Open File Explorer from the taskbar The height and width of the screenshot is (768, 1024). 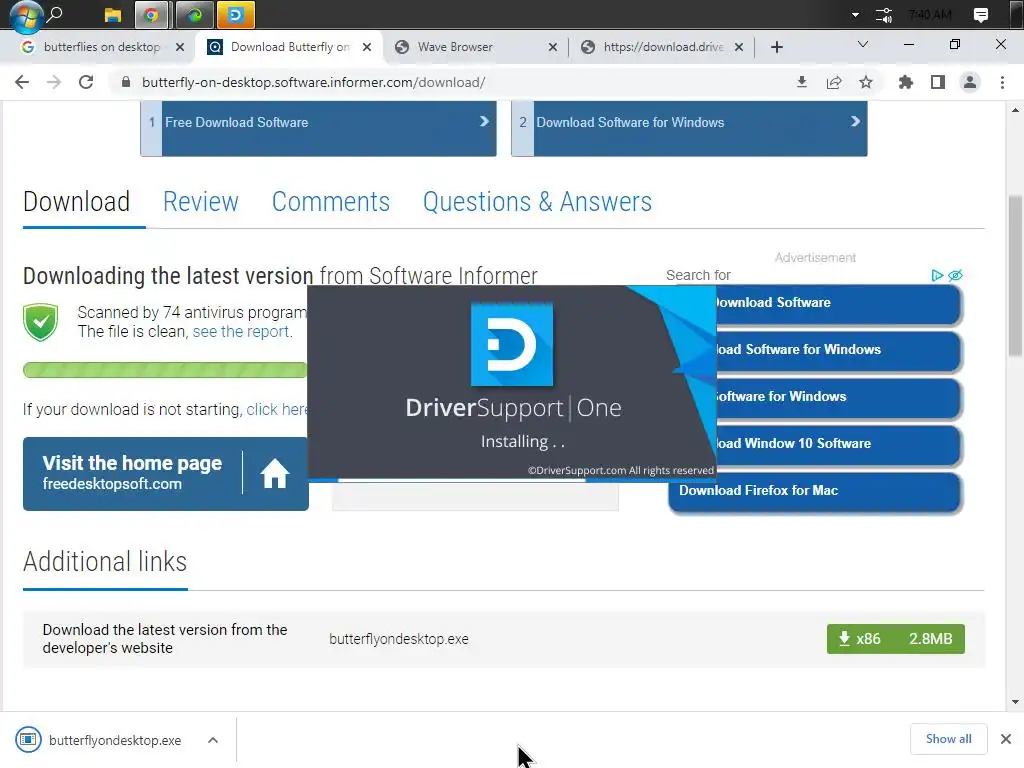(x=112, y=14)
